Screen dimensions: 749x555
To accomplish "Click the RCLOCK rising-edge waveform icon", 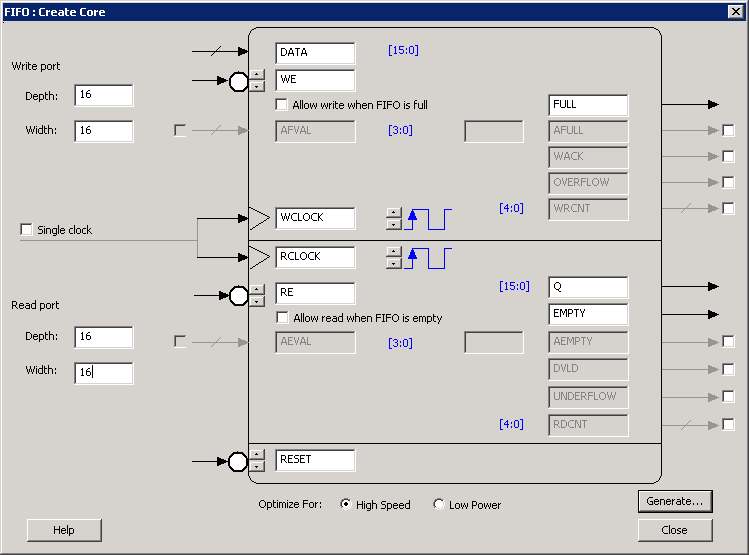I will click(428, 258).
